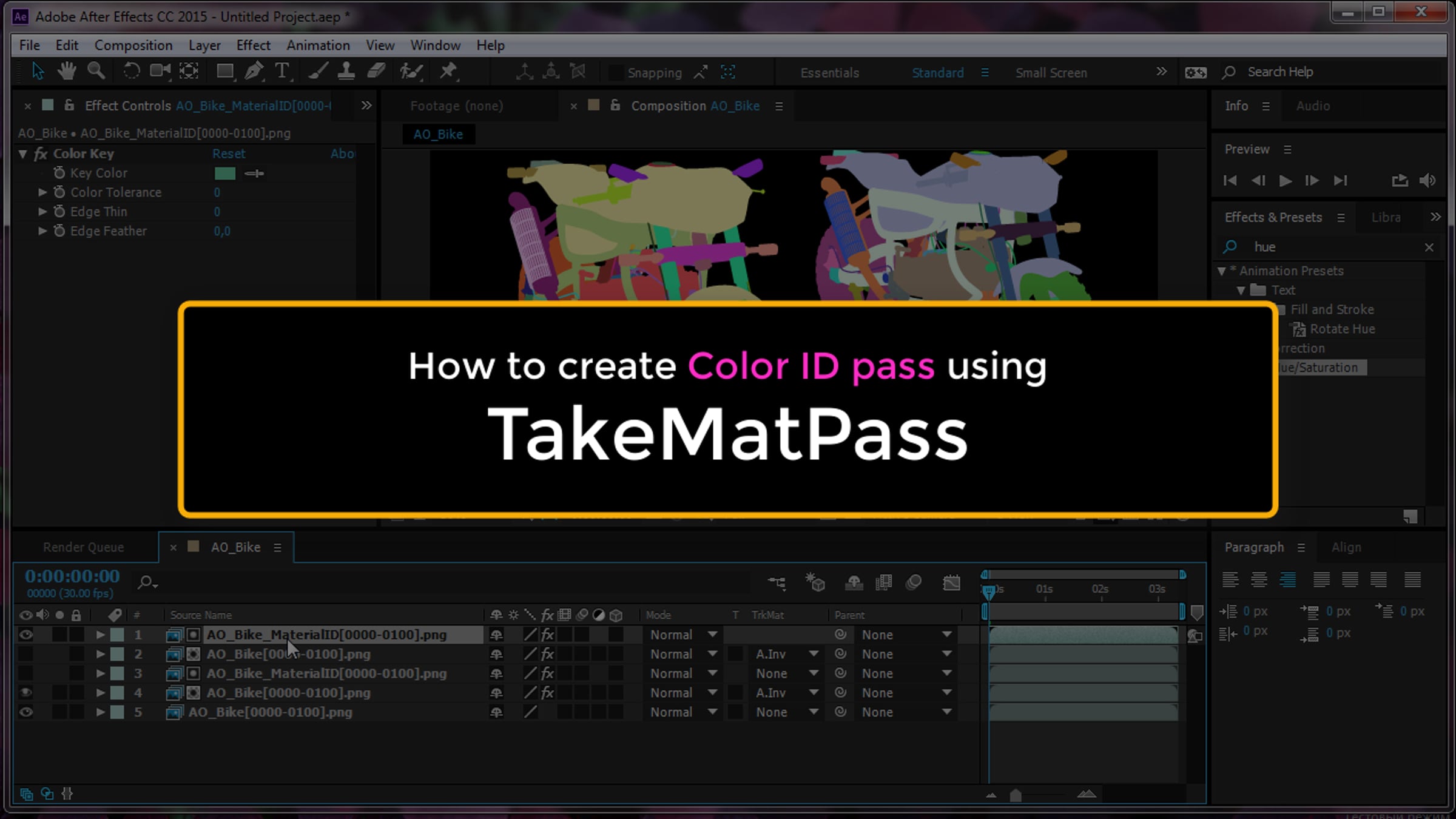Image resolution: width=1456 pixels, height=819 pixels.
Task: Toggle visibility of layer 1 eye icon
Action: point(25,635)
